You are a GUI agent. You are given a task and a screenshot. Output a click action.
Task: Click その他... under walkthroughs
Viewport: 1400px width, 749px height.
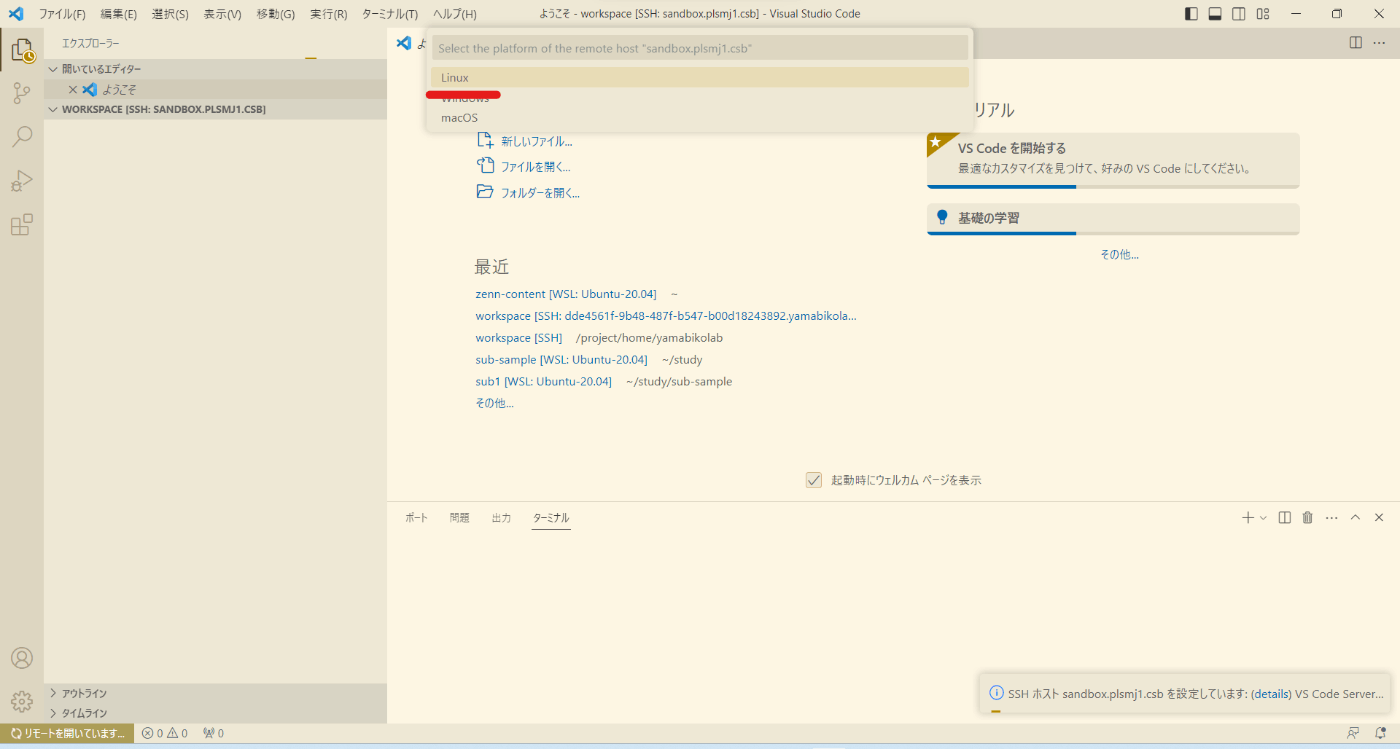[1119, 254]
